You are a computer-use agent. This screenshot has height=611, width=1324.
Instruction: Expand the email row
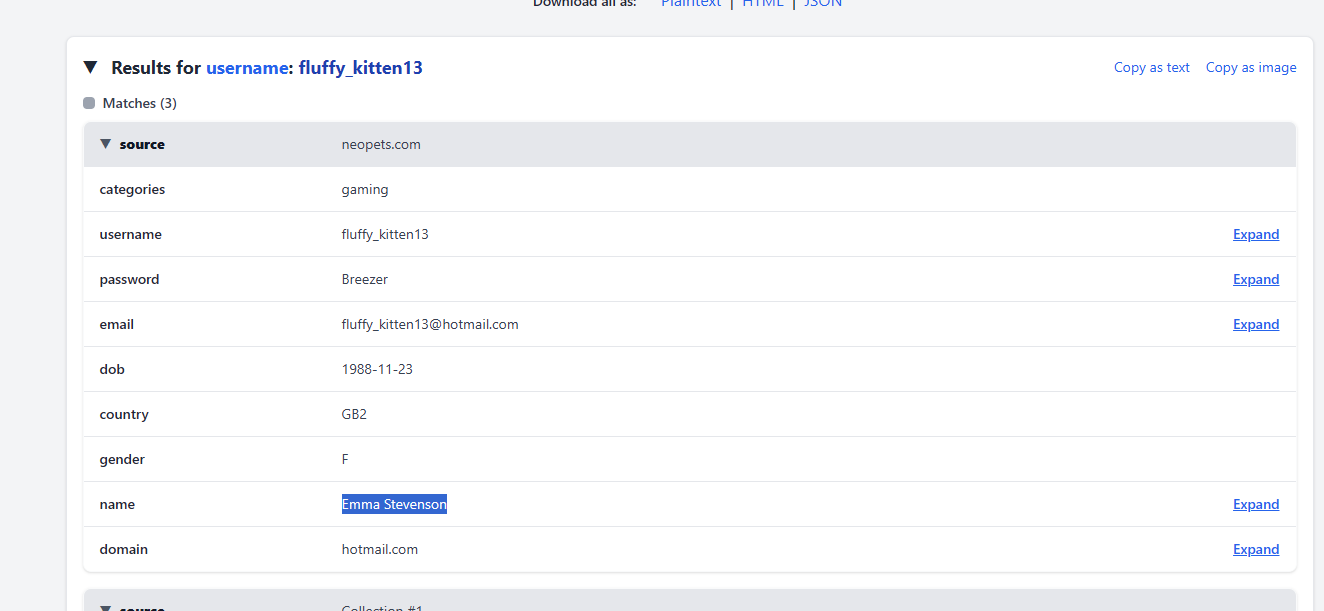1255,324
